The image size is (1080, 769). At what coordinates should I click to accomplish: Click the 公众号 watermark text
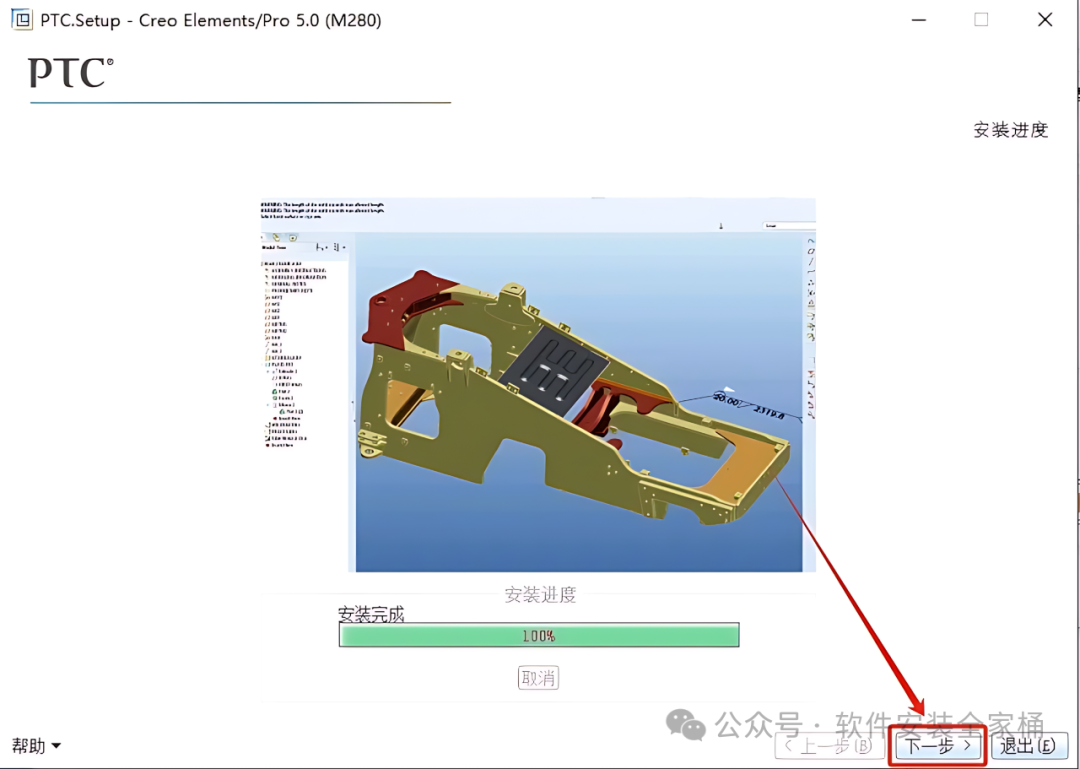(x=758, y=726)
